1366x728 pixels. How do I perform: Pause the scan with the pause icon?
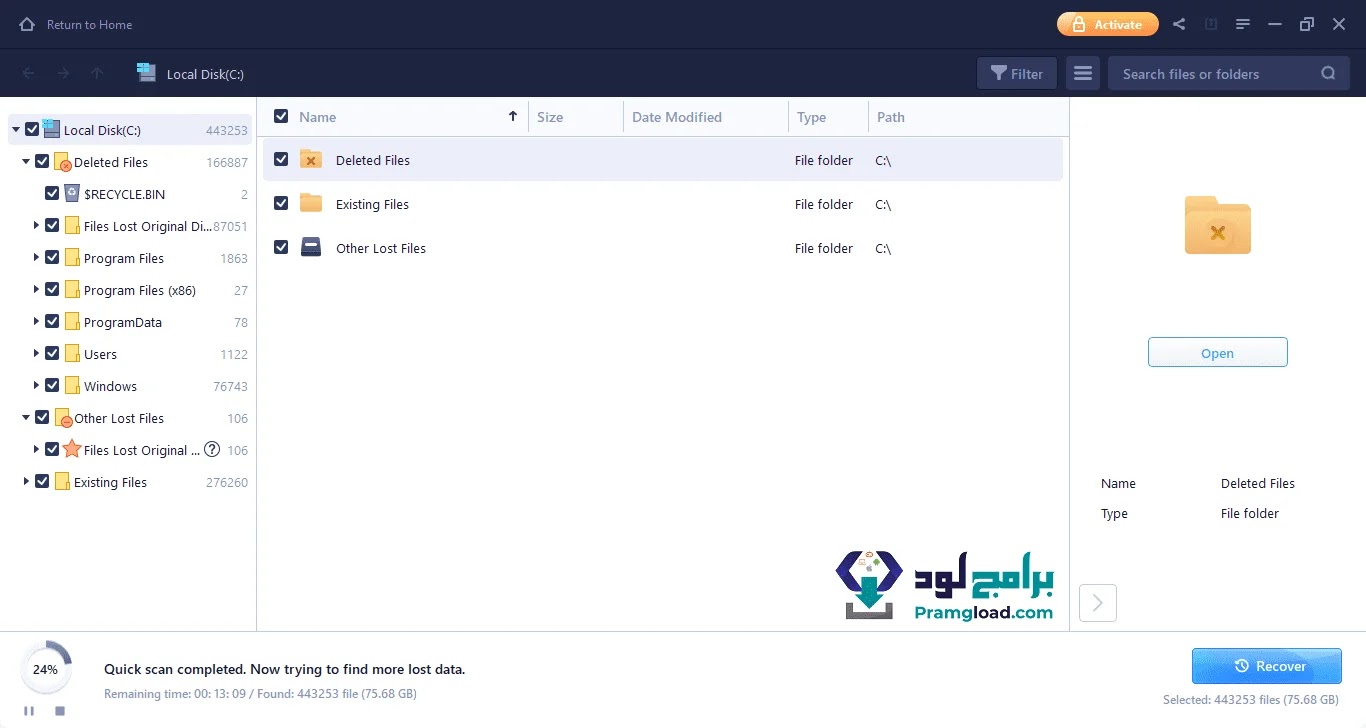coord(29,711)
